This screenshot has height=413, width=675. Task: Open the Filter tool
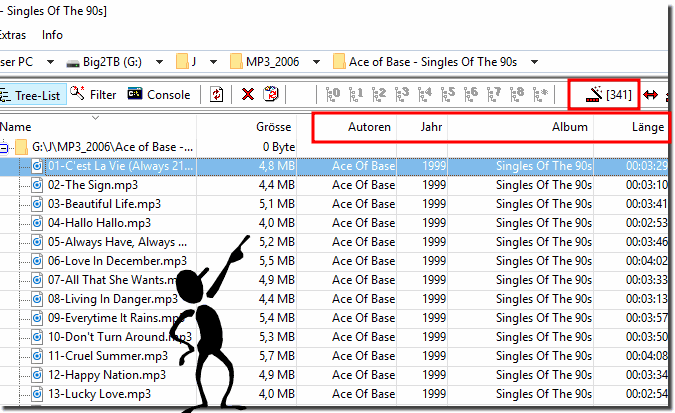click(93, 94)
